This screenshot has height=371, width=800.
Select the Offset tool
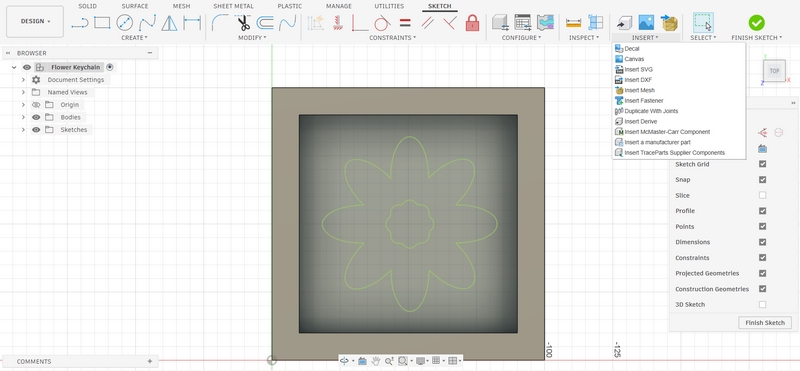pyautogui.click(x=265, y=23)
